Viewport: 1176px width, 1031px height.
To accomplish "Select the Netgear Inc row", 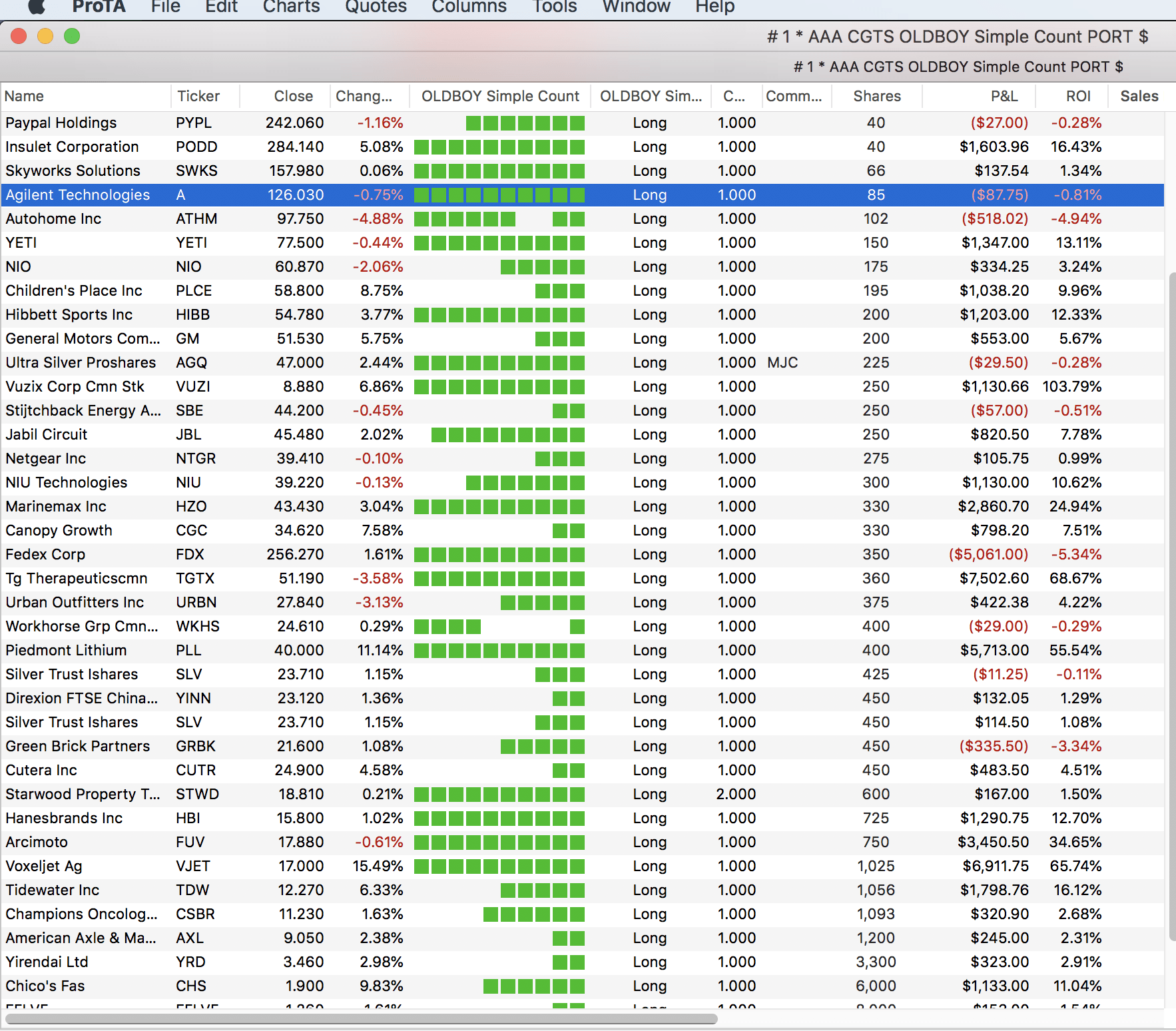I will [x=583, y=458].
